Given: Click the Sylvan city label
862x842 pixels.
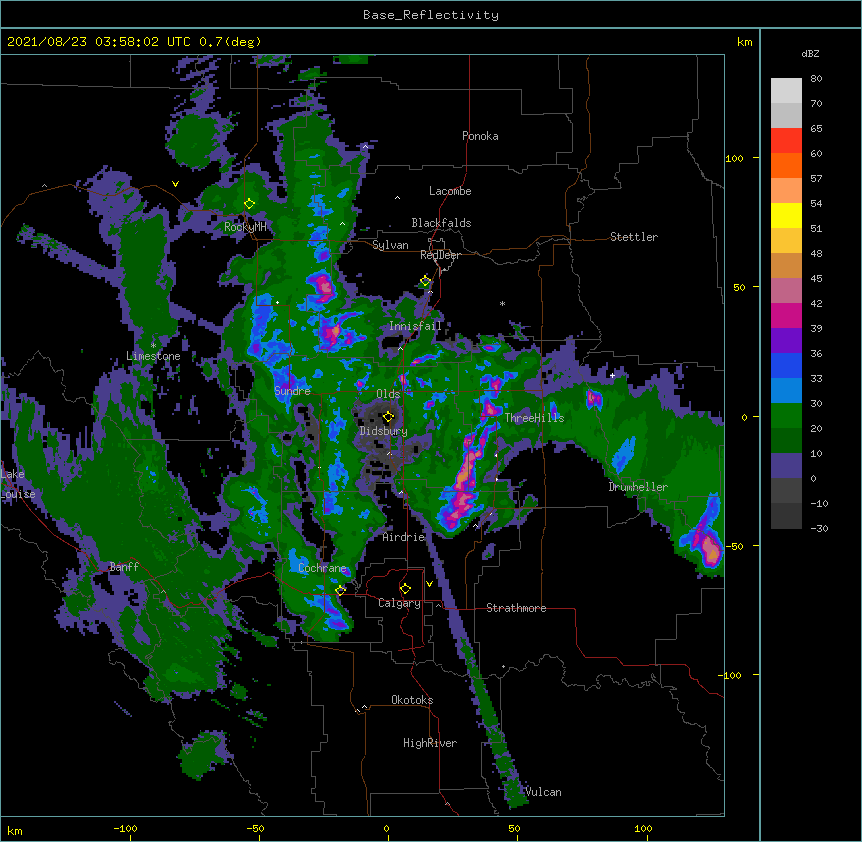Looking at the screenshot, I should (x=390, y=245).
